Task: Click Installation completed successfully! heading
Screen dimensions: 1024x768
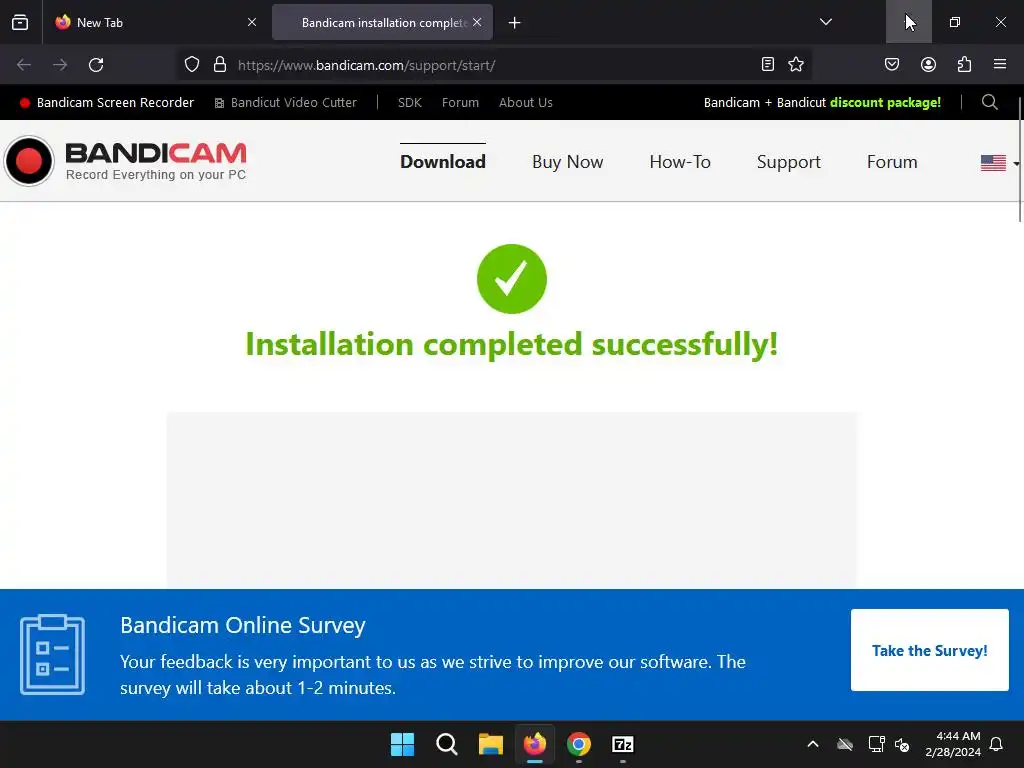Action: (x=511, y=344)
